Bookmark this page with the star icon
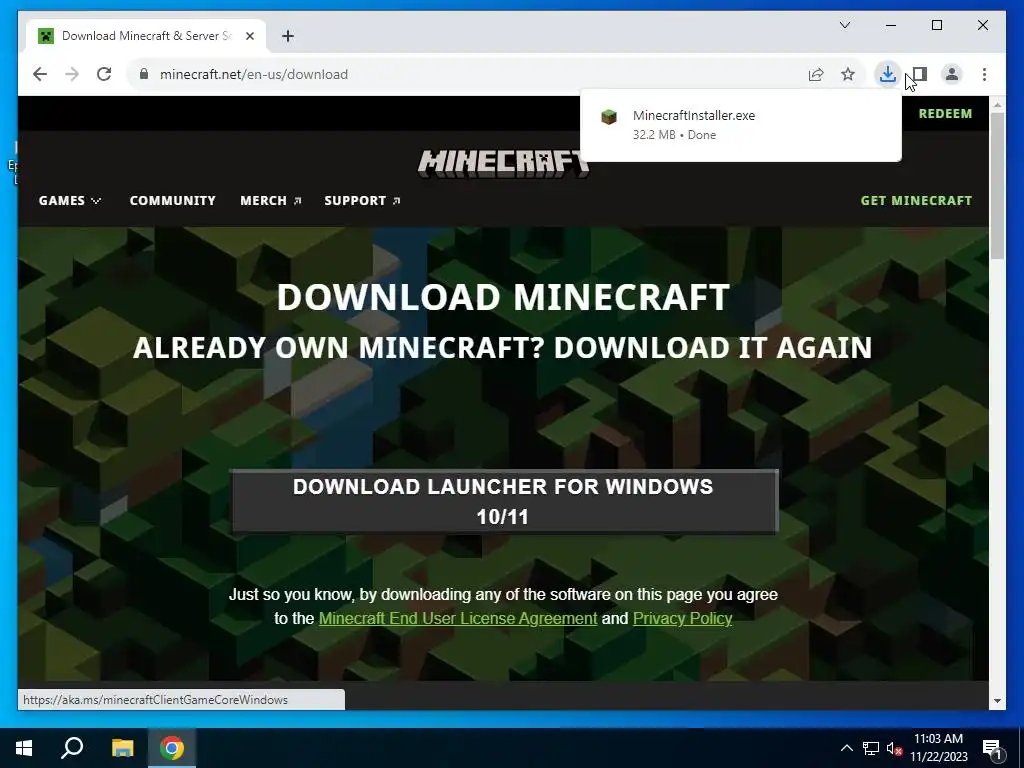Viewport: 1024px width, 768px height. pos(848,74)
